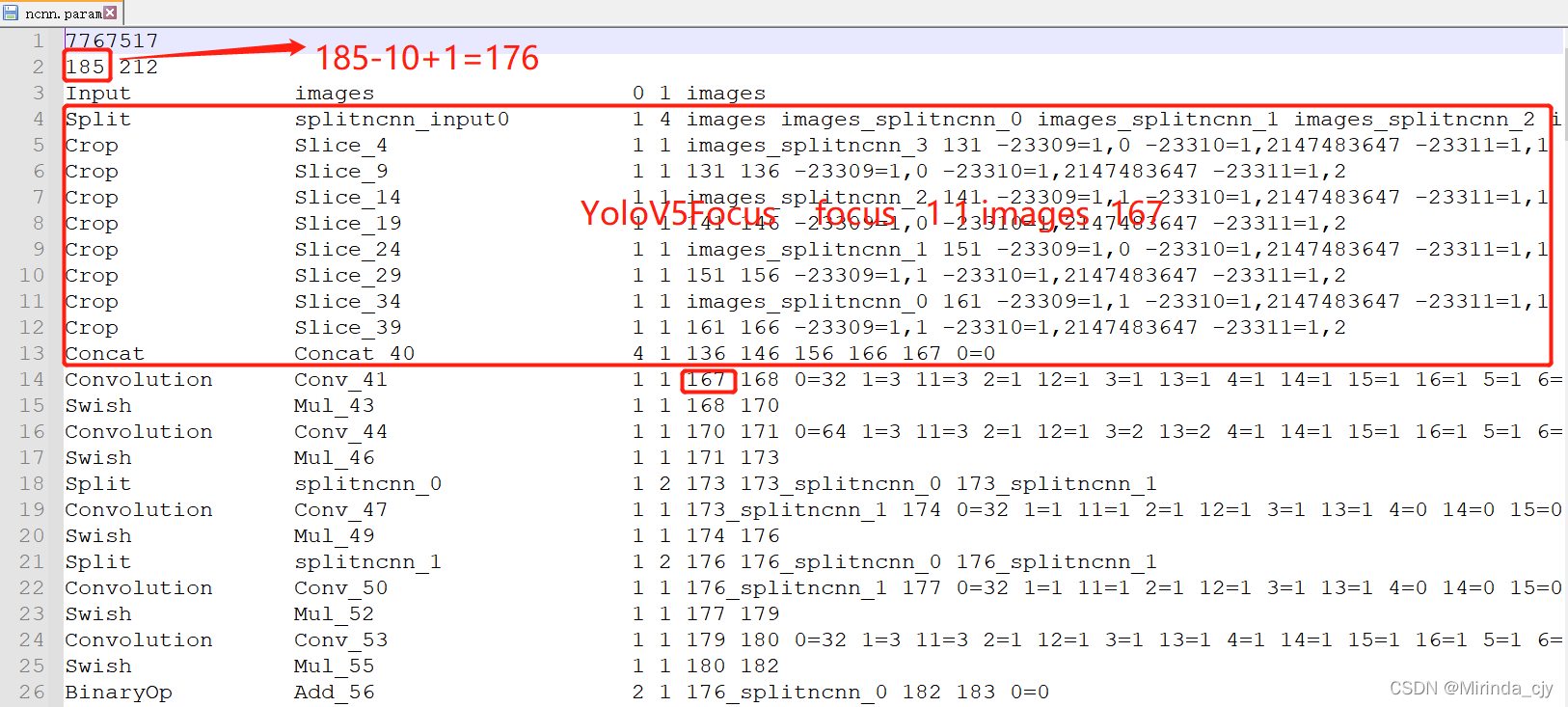Click the Slice_29 layer name

[x=348, y=275]
